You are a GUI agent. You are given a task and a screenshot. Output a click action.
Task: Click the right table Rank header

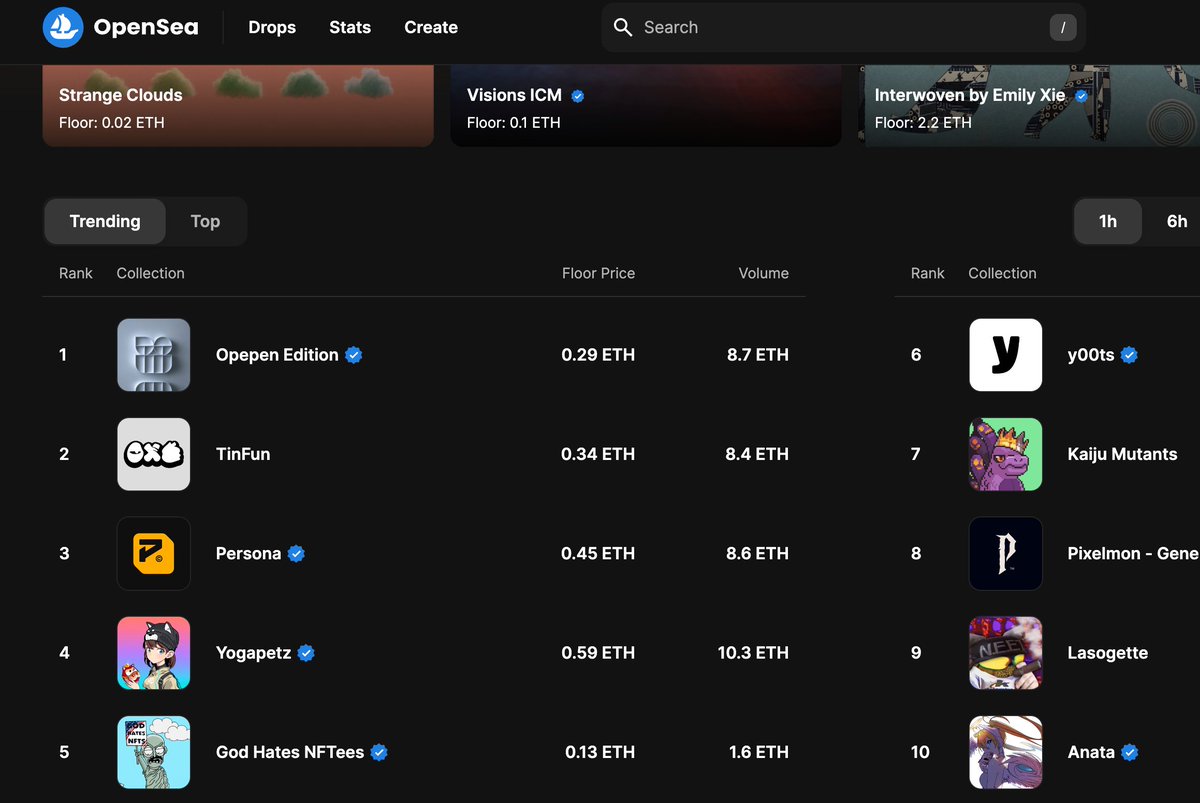pos(928,273)
